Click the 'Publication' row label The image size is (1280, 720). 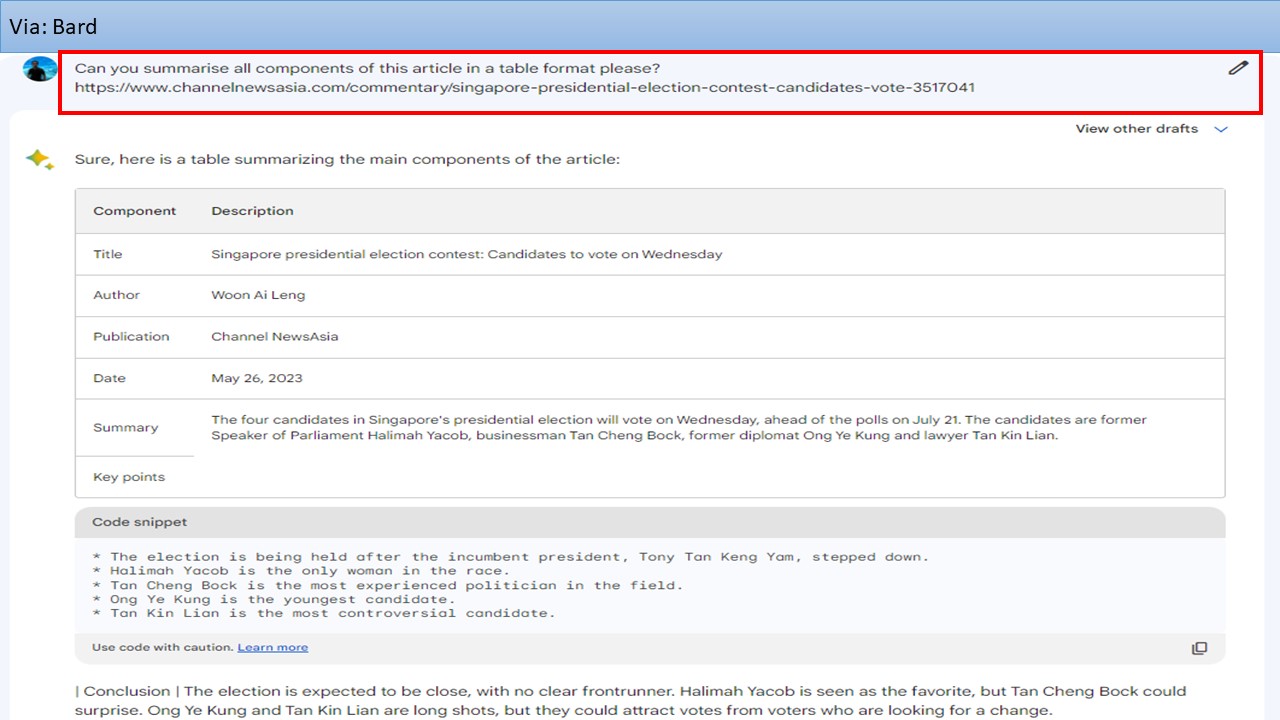tap(131, 337)
